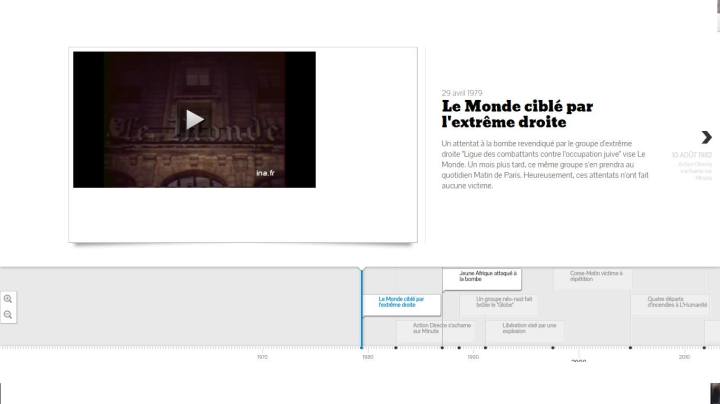Click the 2010 label on the time axis
720x404 pixels.
click(684, 356)
